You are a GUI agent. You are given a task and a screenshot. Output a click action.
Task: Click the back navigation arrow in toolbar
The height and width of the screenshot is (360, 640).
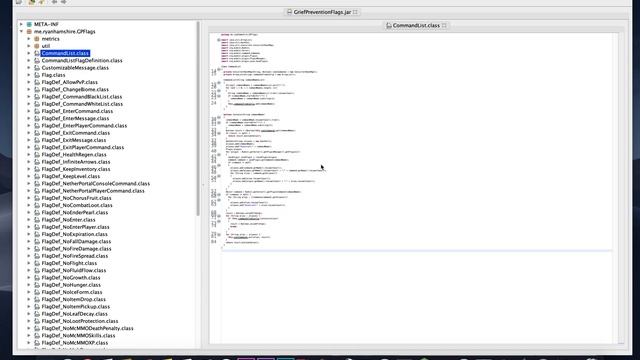[54, 2]
